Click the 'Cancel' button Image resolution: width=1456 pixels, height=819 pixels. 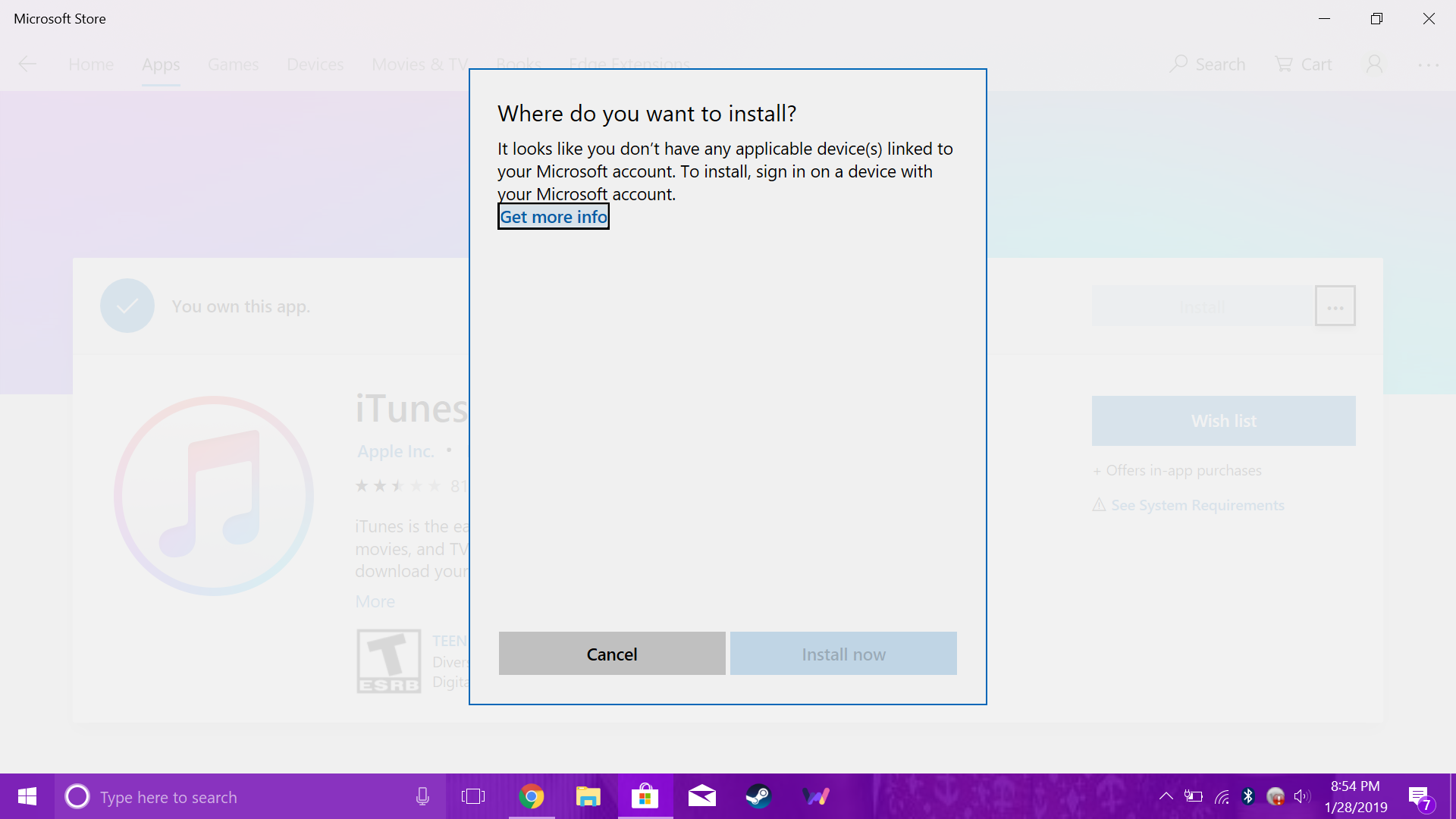pos(612,653)
